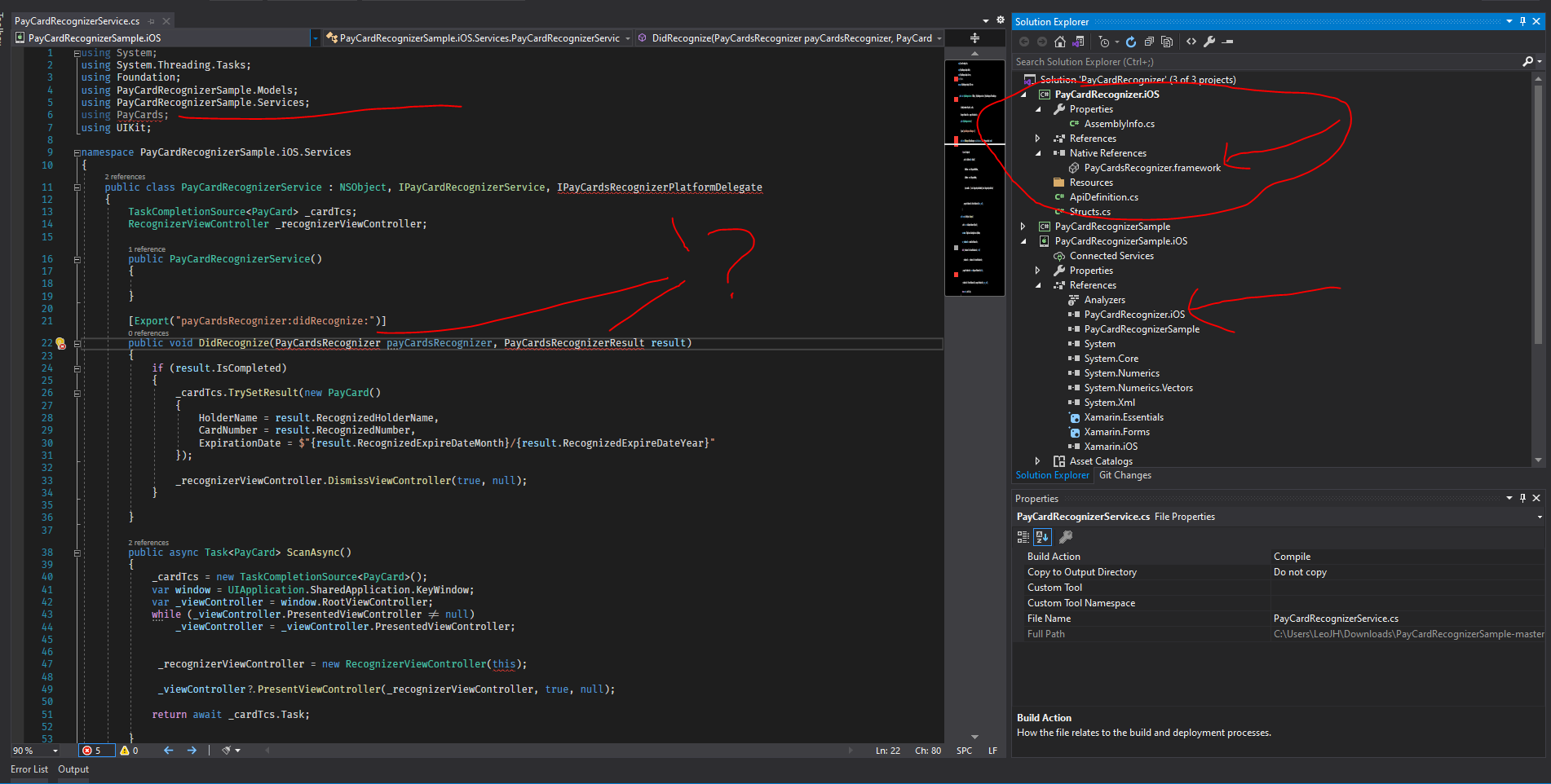Viewport: 1551px width, 784px height.
Task: Click the Solution Explorer back arrow
Action: pos(1024,42)
